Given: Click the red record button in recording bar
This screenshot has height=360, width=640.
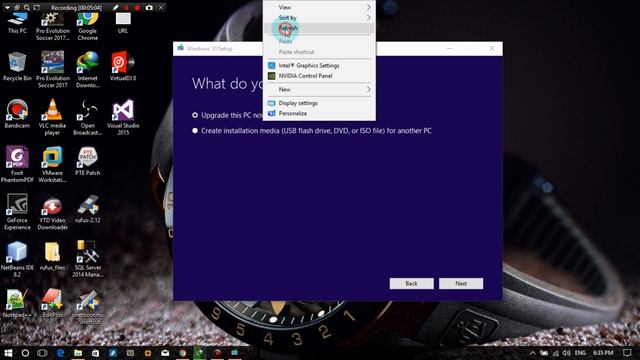Looking at the screenshot, I should click(x=138, y=7).
